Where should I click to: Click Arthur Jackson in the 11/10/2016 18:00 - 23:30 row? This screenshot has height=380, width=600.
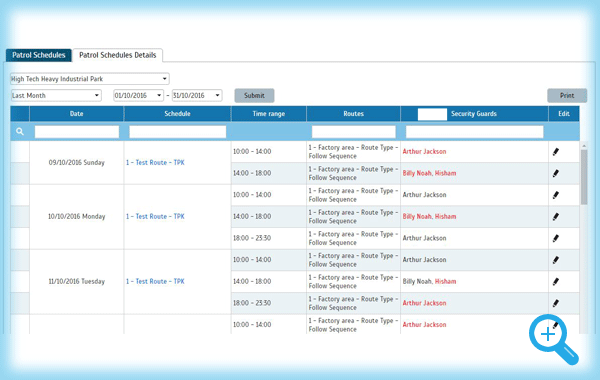pos(424,303)
